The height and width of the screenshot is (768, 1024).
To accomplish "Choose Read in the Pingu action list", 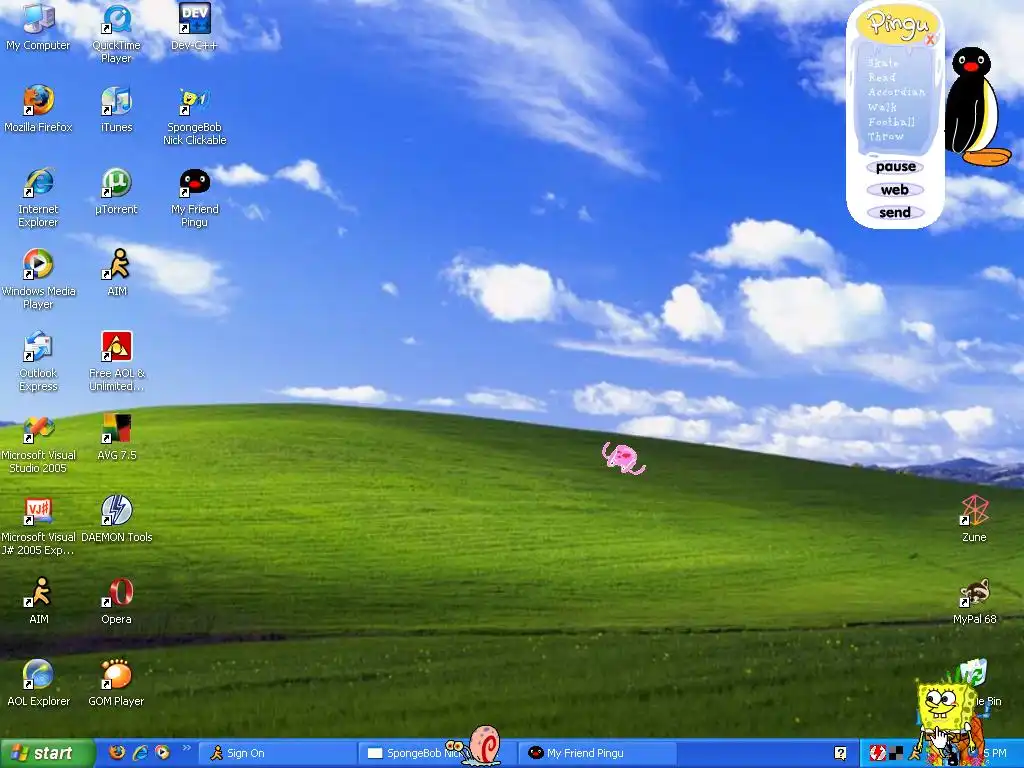I will (882, 77).
